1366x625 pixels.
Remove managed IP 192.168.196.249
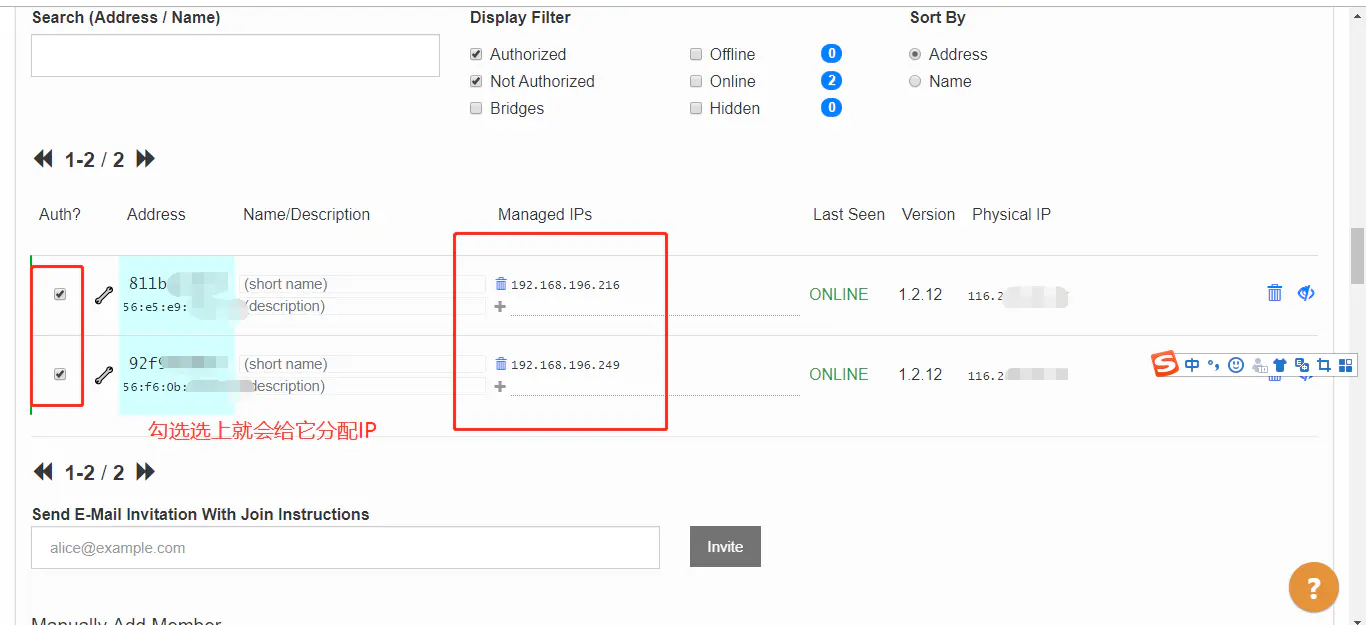pos(501,364)
